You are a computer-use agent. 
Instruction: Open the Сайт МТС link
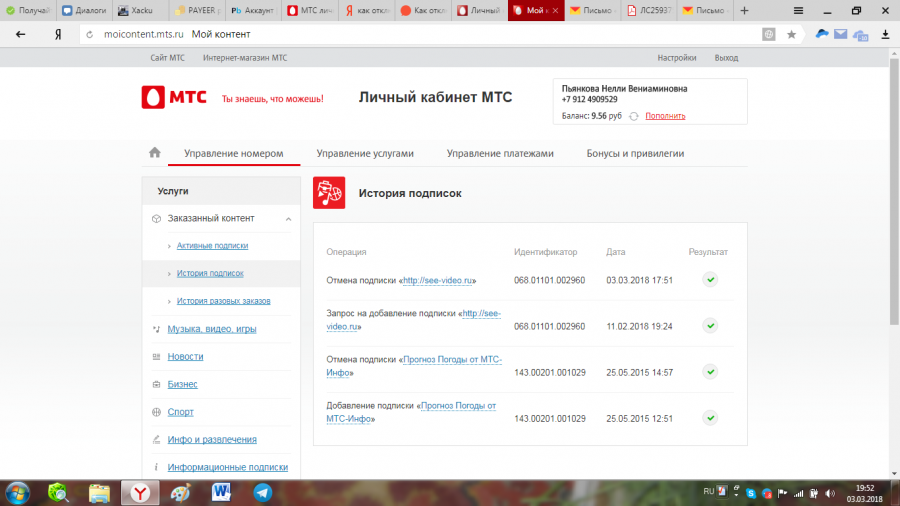[x=168, y=58]
